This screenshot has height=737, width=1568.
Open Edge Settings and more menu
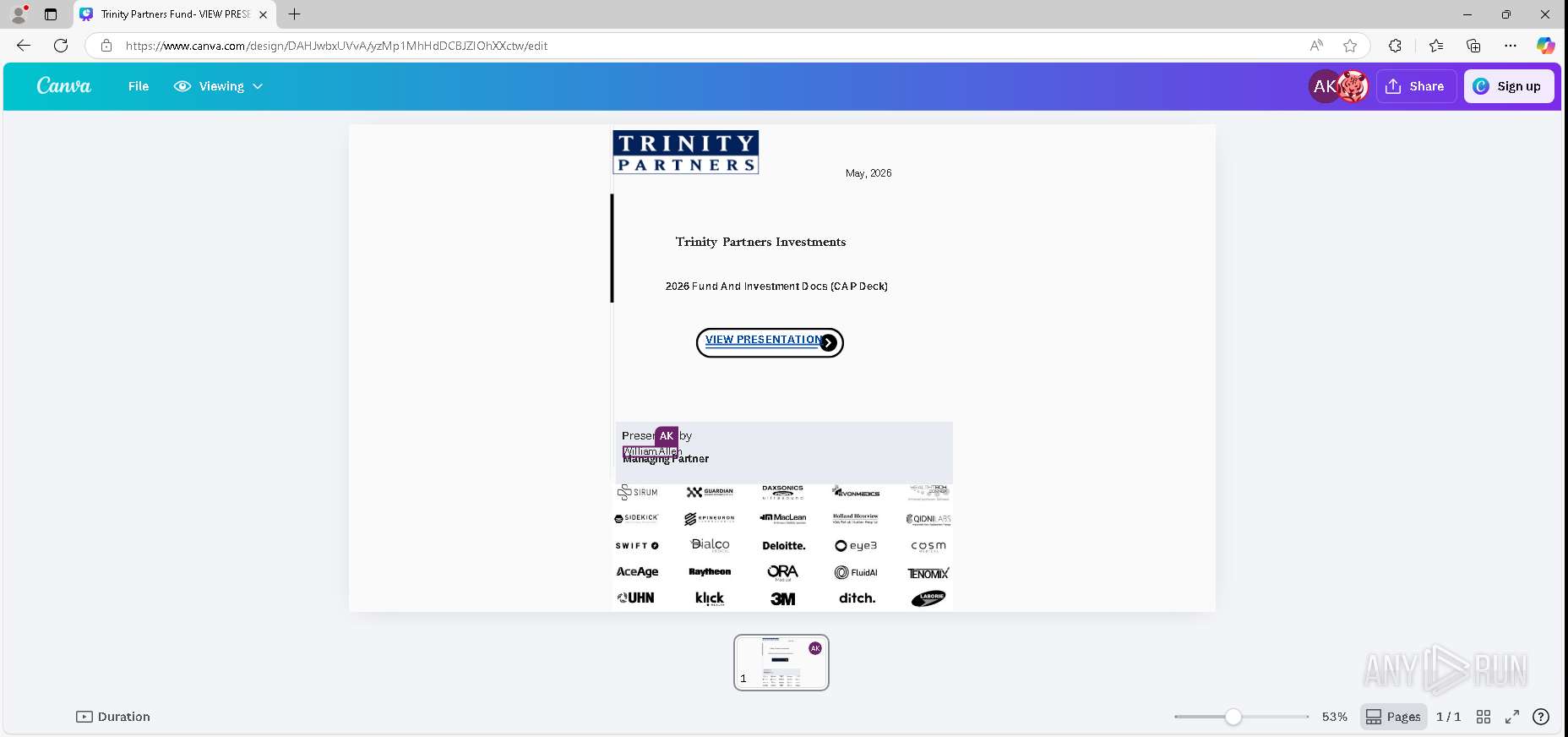click(x=1511, y=46)
